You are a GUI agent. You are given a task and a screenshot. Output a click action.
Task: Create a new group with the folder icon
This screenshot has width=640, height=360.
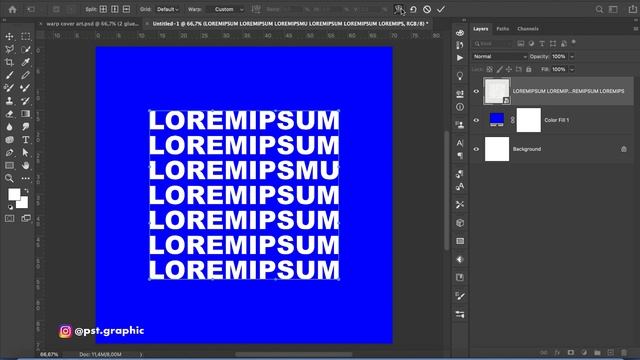[x=597, y=353]
